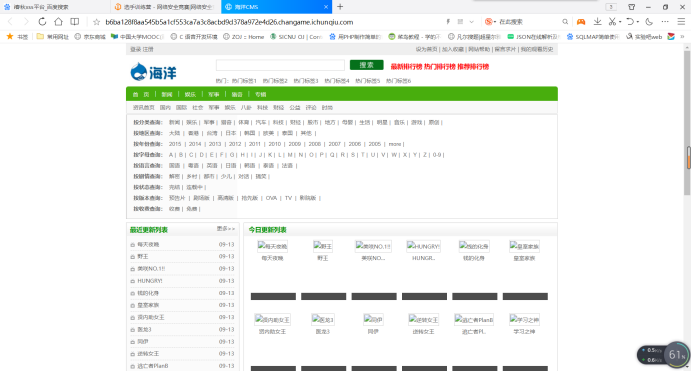Viewport: 692px width, 371px height.
Task: Open the reading view book icon
Action: [75, 22]
